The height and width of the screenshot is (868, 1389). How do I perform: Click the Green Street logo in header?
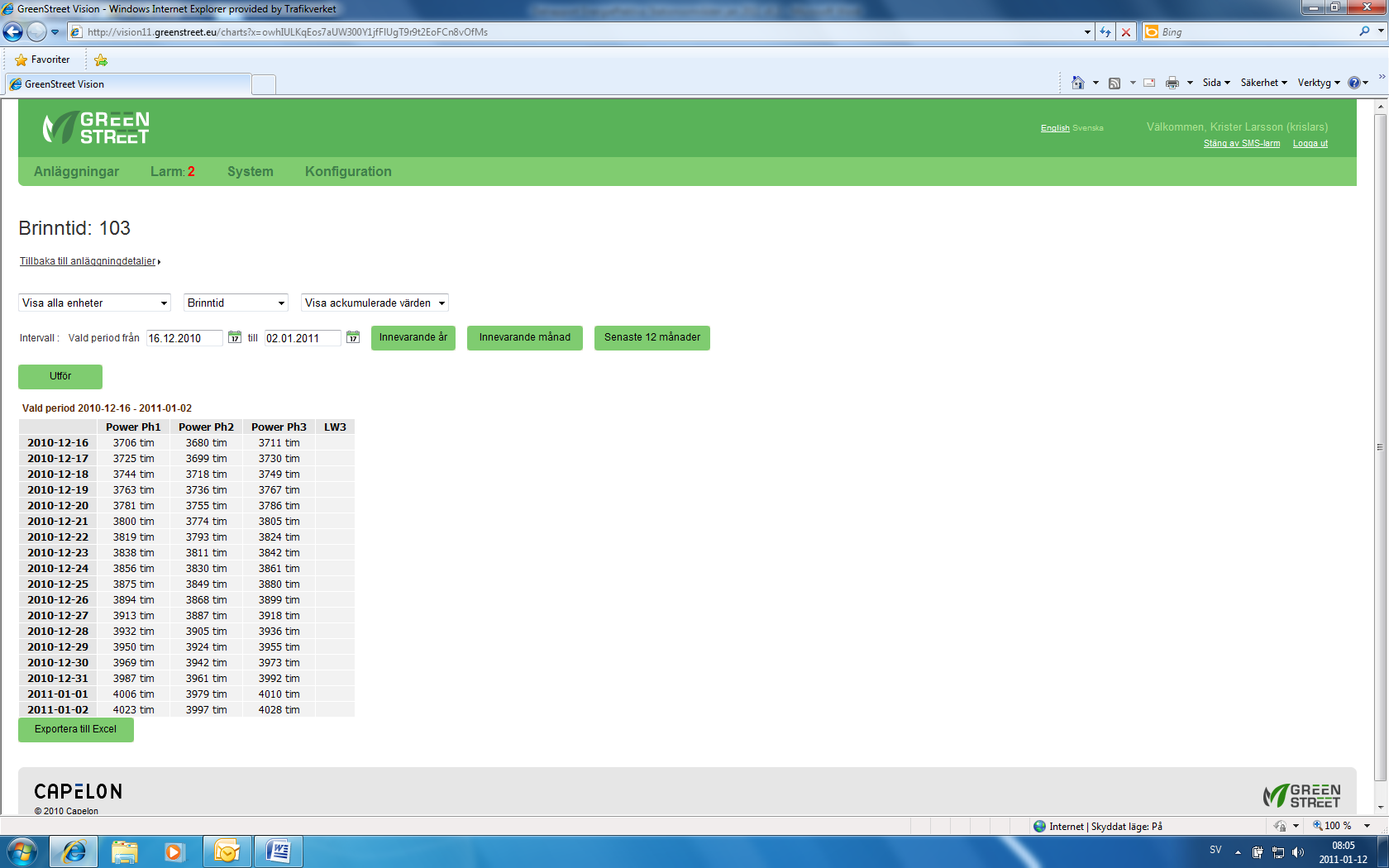tap(96, 128)
